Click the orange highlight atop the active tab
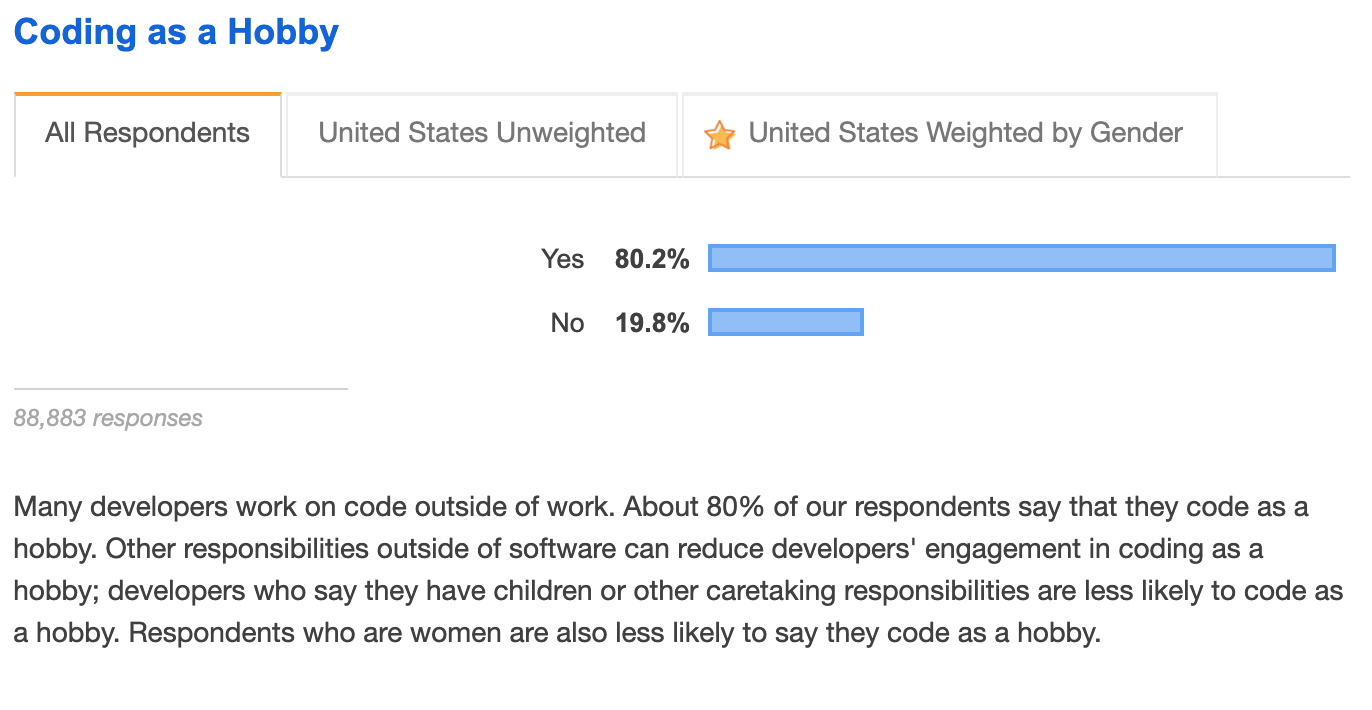 [x=148, y=94]
